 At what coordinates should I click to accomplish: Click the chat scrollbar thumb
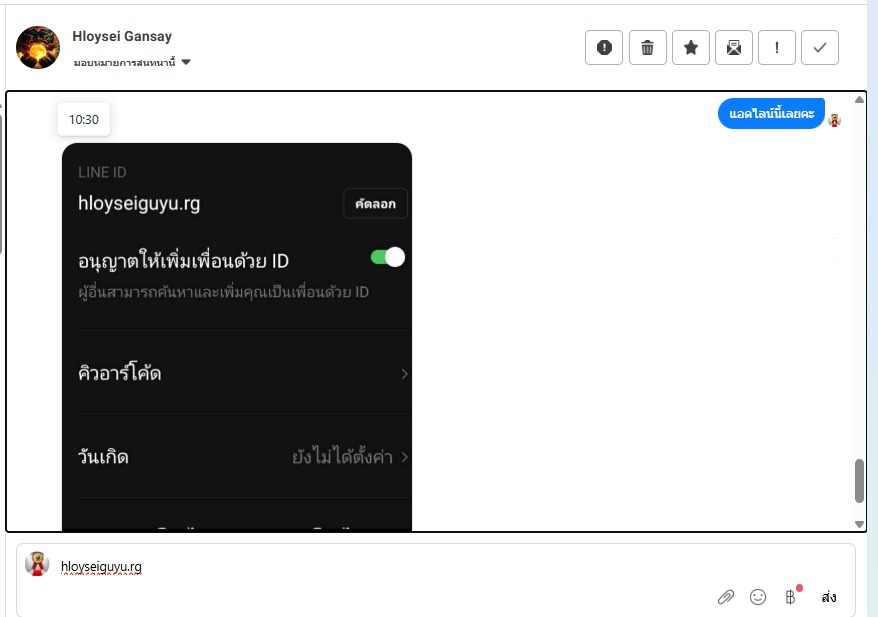click(860, 480)
